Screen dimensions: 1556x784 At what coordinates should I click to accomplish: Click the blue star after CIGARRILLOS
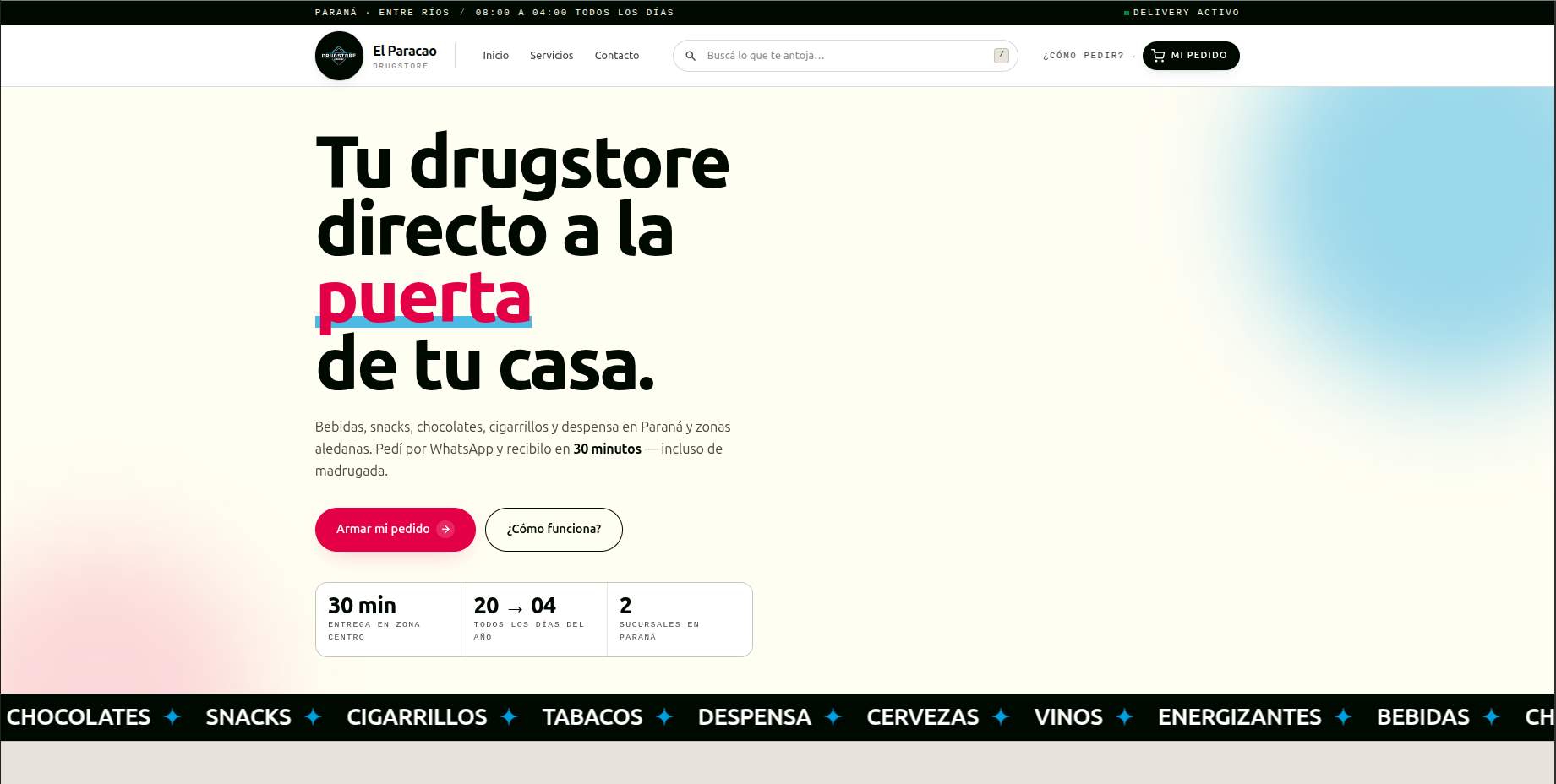coord(509,717)
